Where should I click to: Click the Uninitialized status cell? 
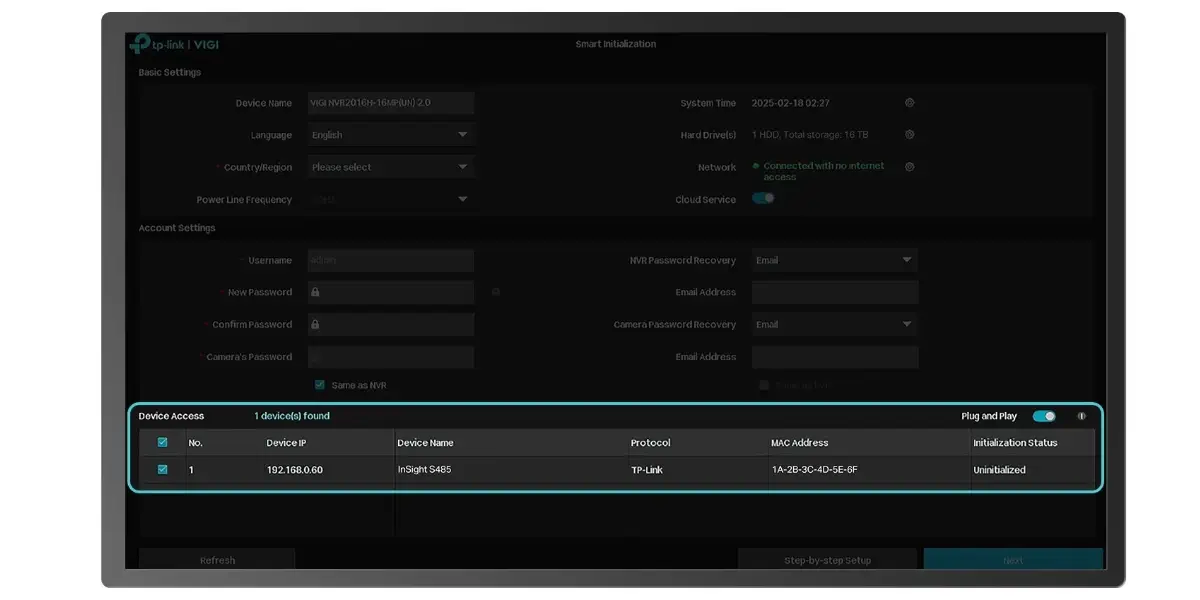point(999,470)
